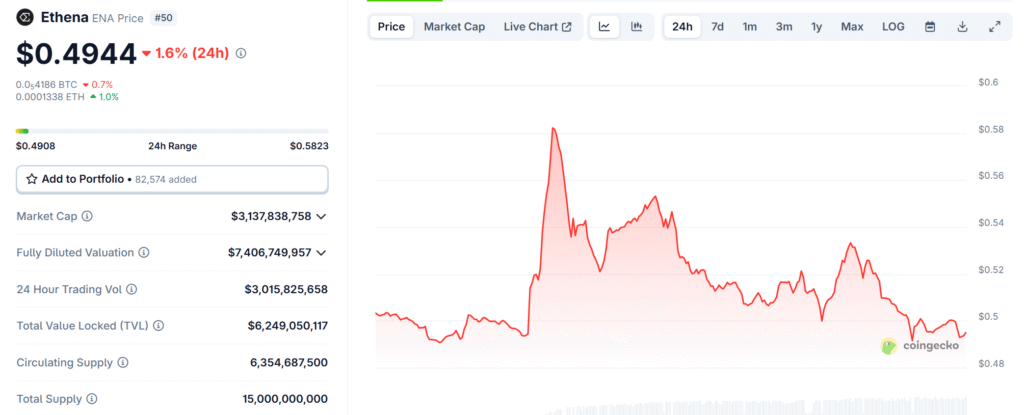Open the Live Chart tab

click(x=537, y=27)
